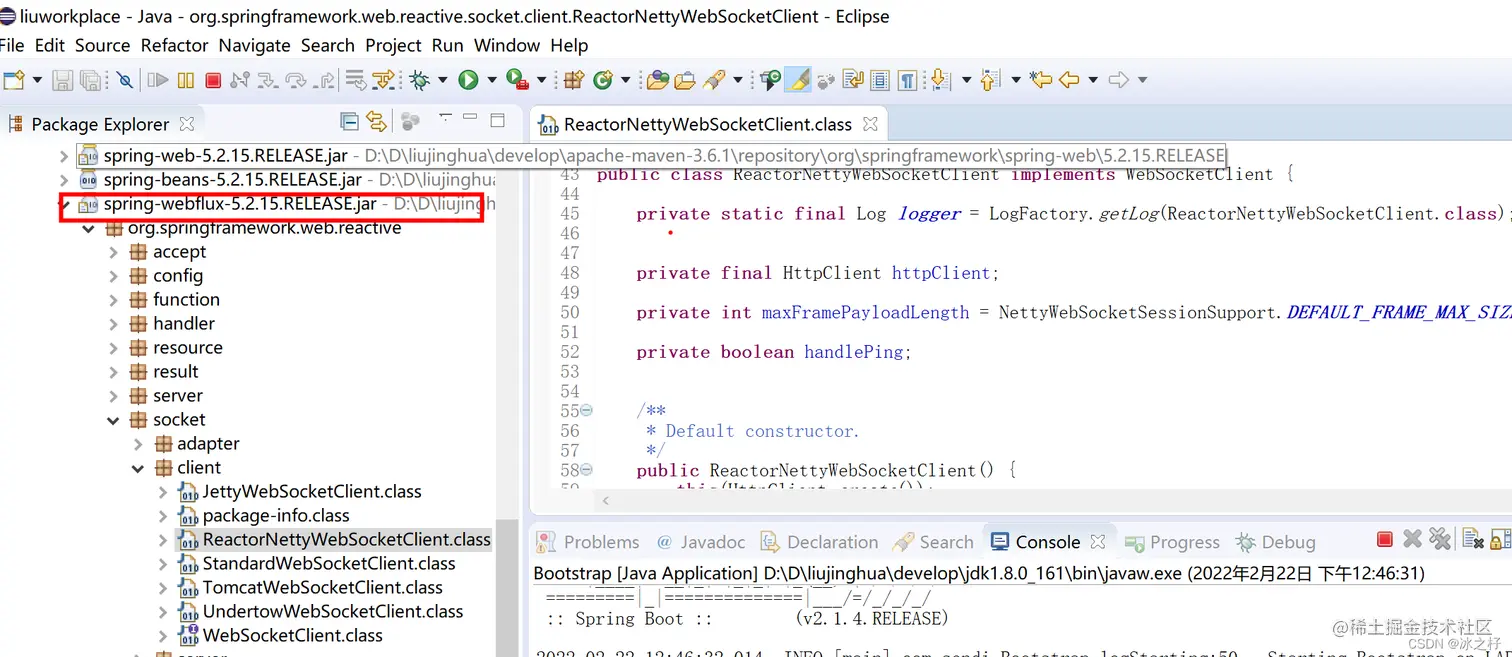Open the Navigate menu
Viewport: 1512px width, 657px height.
[x=255, y=45]
